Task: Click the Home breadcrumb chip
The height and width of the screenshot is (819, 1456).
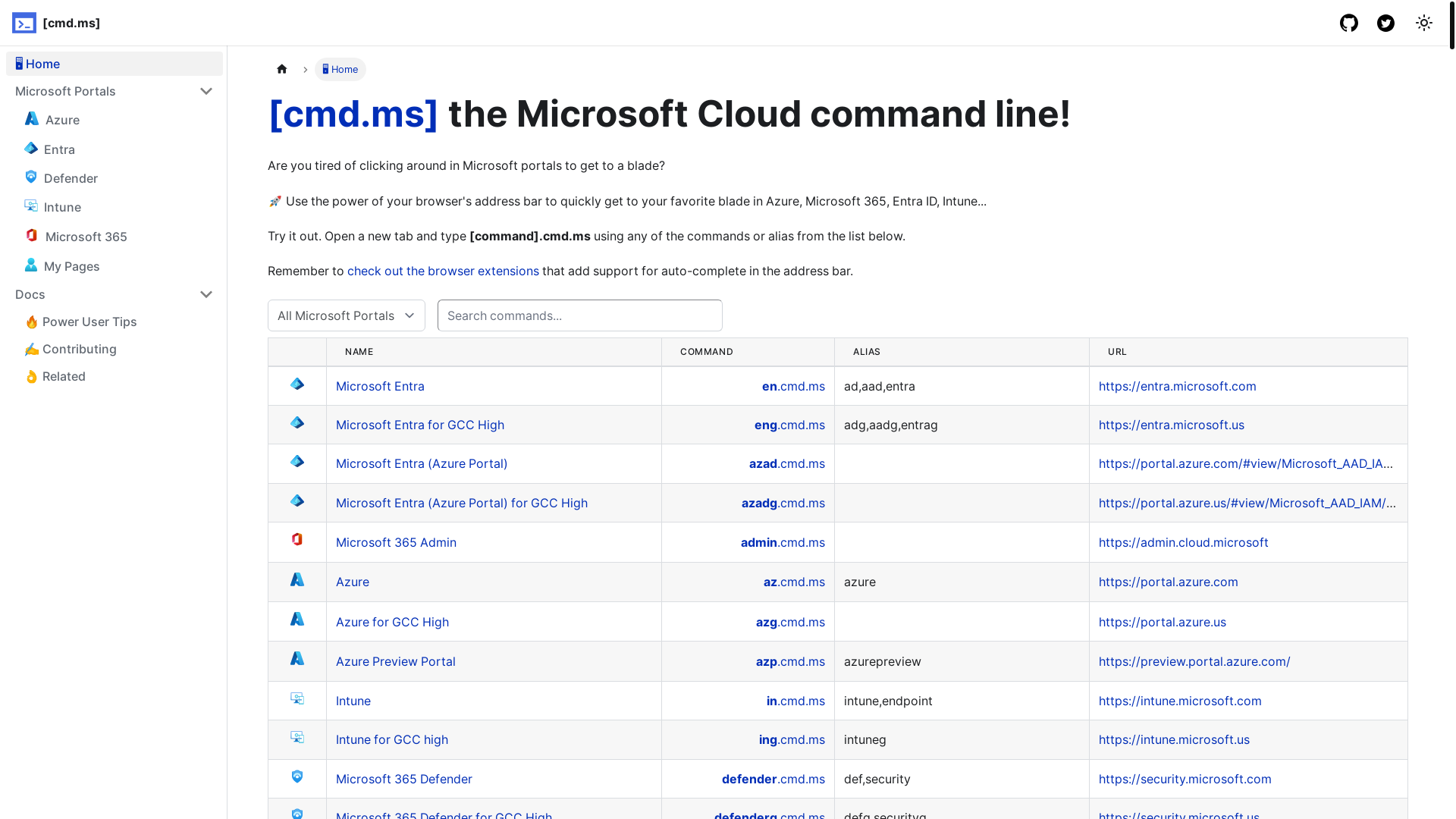Action: point(340,69)
